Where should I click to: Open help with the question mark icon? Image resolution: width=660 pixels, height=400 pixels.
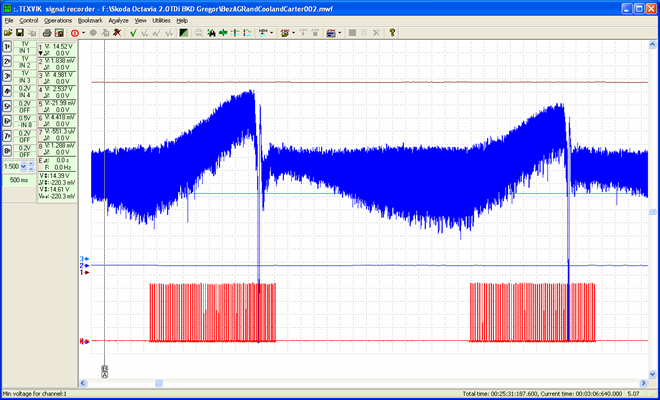click(392, 33)
